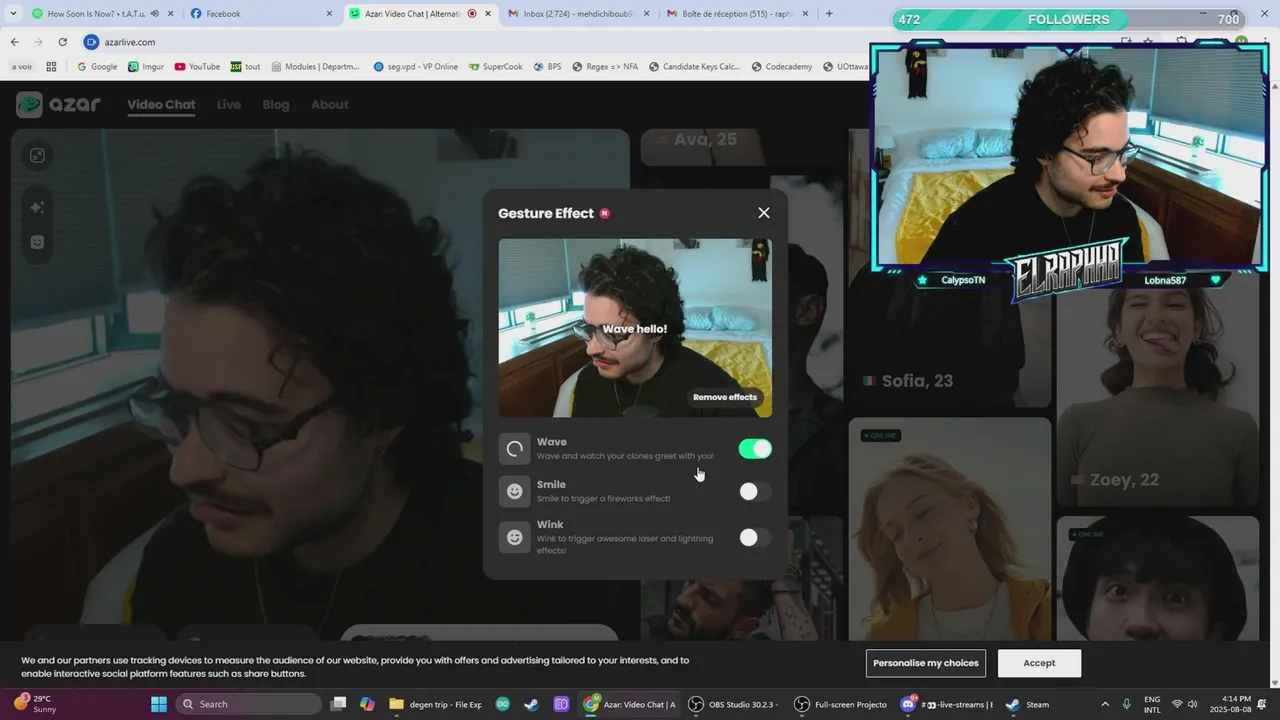1280x720 pixels.
Task: Open the Live nav item
Action: [229, 104]
